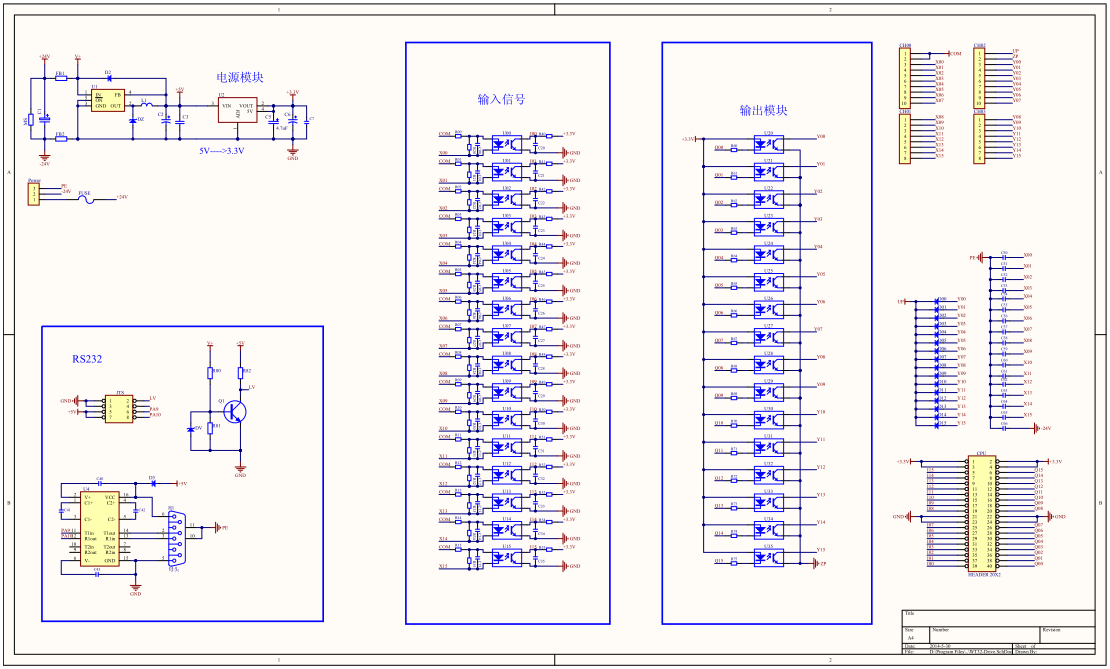Screen dimensions: 1110x669
Task: Click the 电源模块 title text
Action: (x=240, y=78)
